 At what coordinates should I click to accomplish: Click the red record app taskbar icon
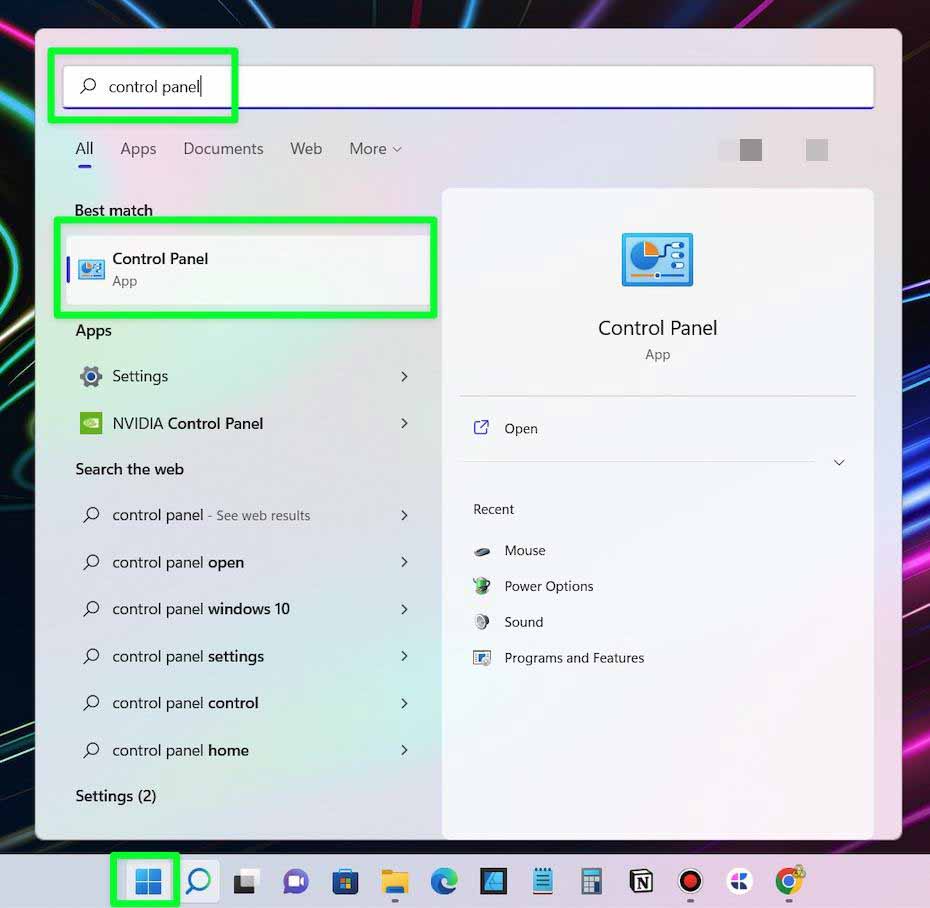pyautogui.click(x=690, y=881)
